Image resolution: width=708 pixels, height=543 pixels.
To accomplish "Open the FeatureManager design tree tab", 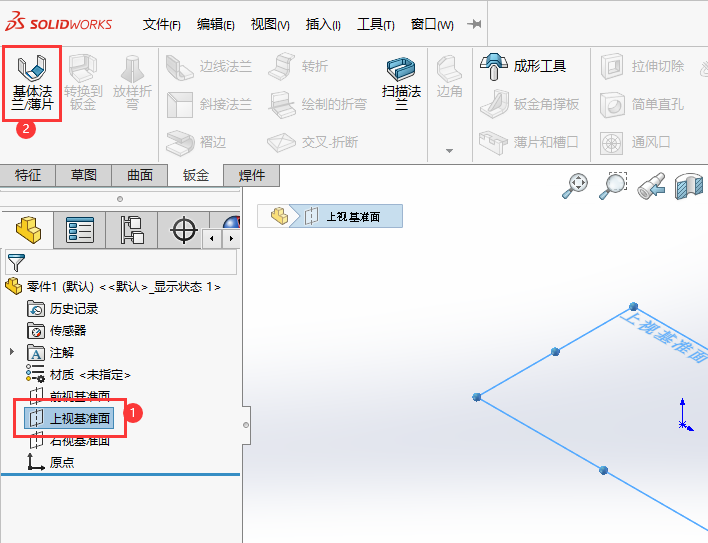I will (28, 230).
